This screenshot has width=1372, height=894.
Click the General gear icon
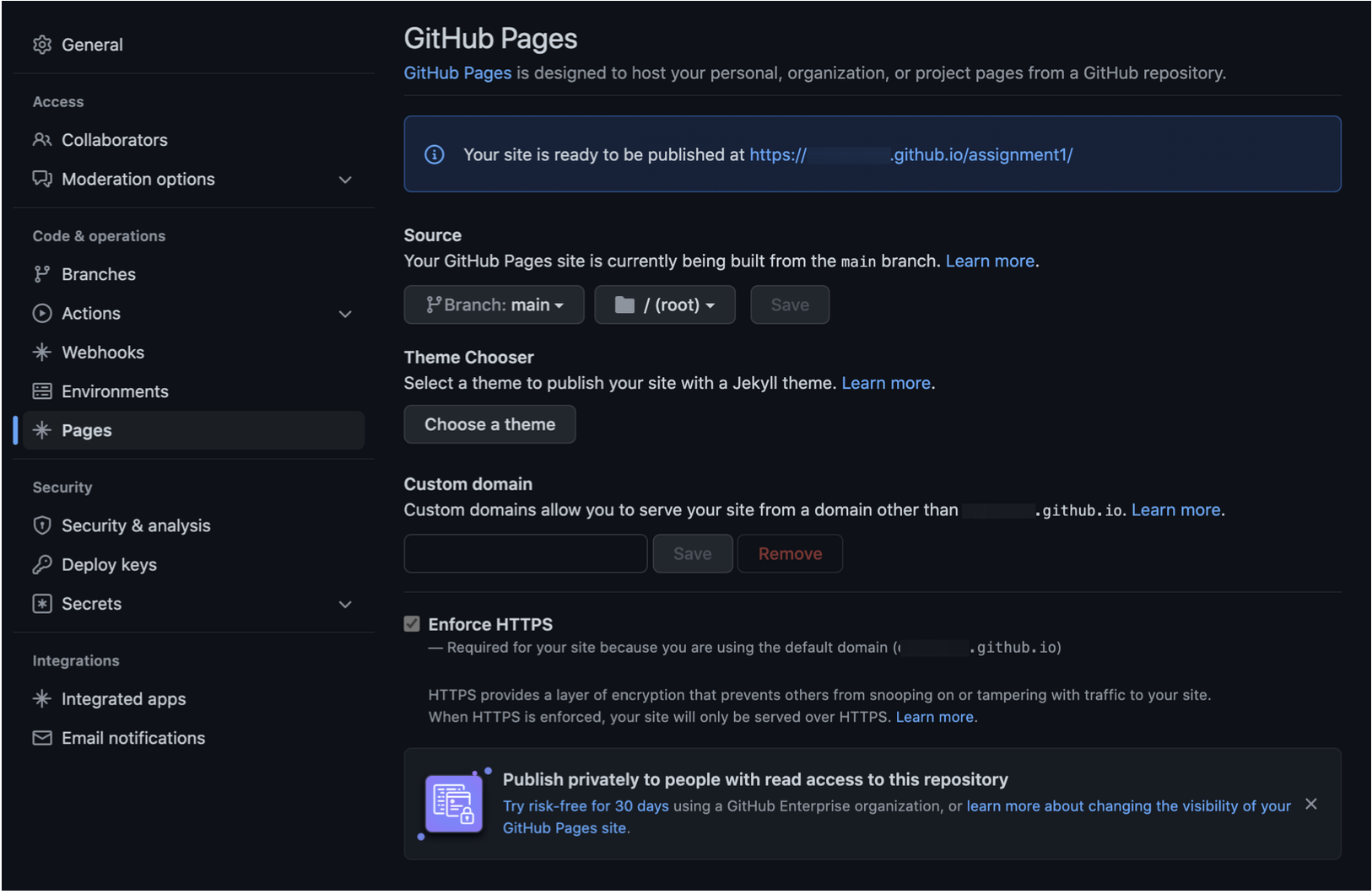tap(42, 45)
